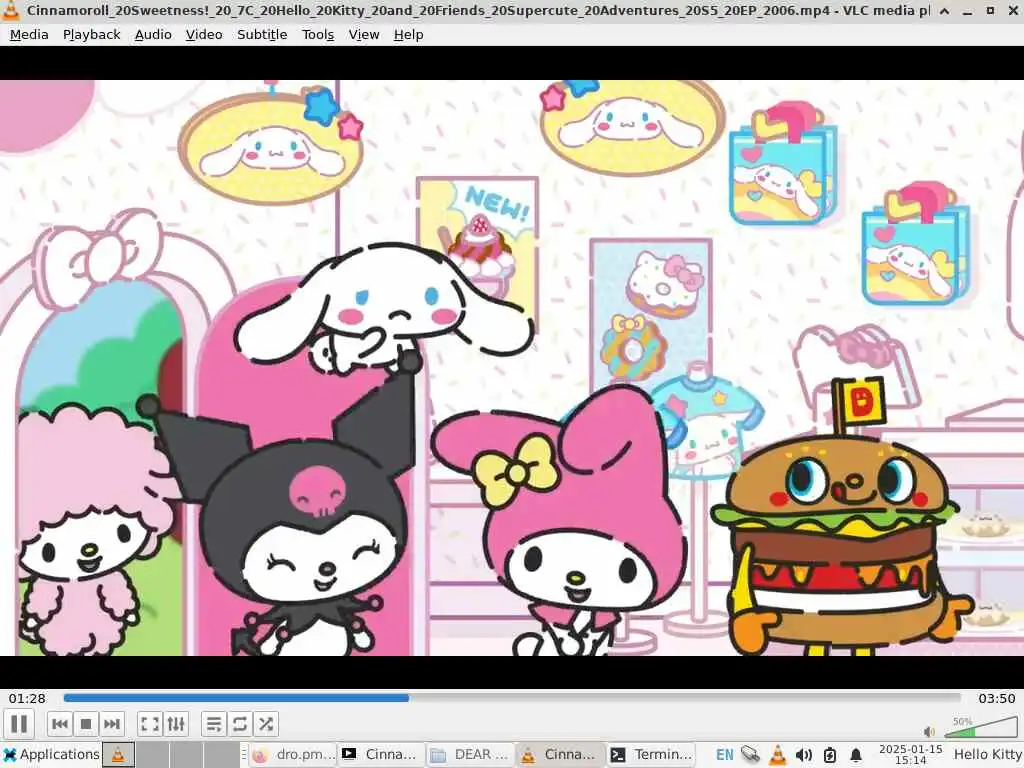Click the Hello Kitty user name
This screenshot has height=768, width=1024.
pyautogui.click(x=987, y=755)
